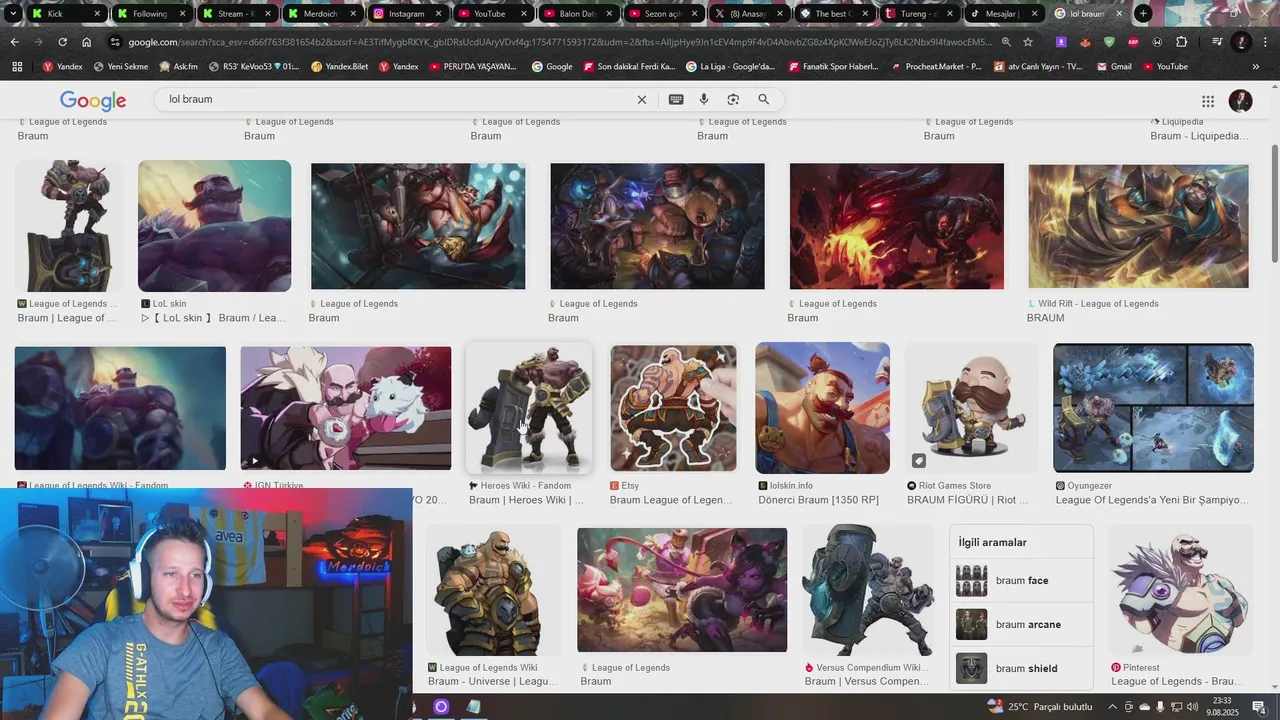Click the magnifier search button
1280x720 pixels.
764,99
